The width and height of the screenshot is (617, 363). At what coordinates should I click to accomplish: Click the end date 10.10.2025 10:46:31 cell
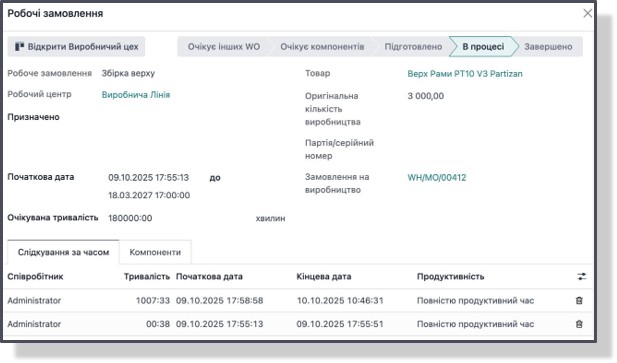pyautogui.click(x=340, y=301)
